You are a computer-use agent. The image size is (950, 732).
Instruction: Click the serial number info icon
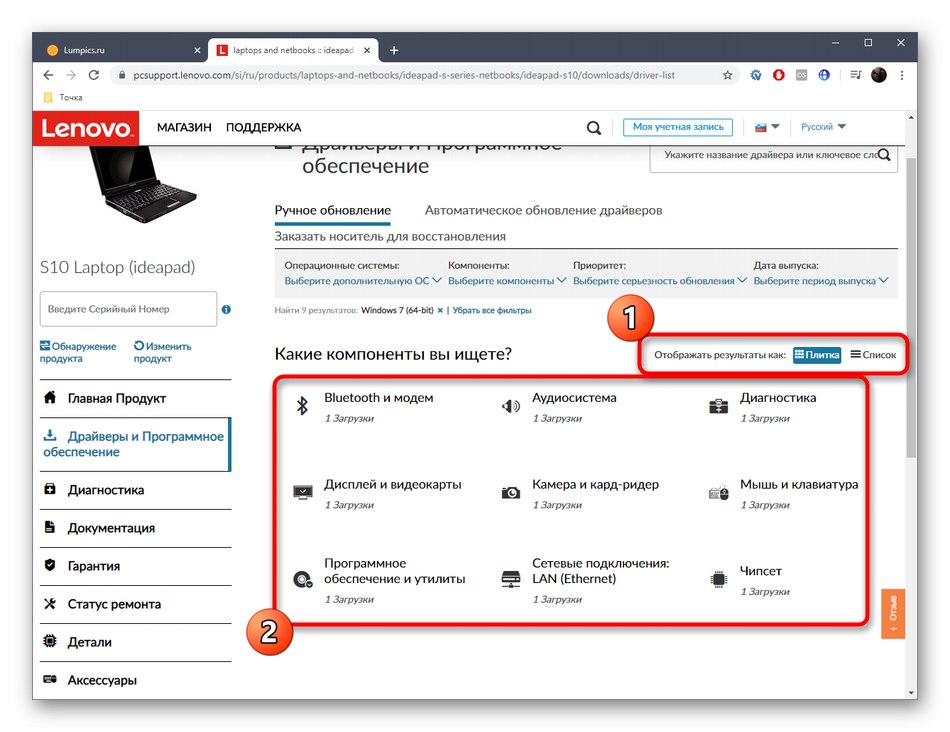[226, 310]
